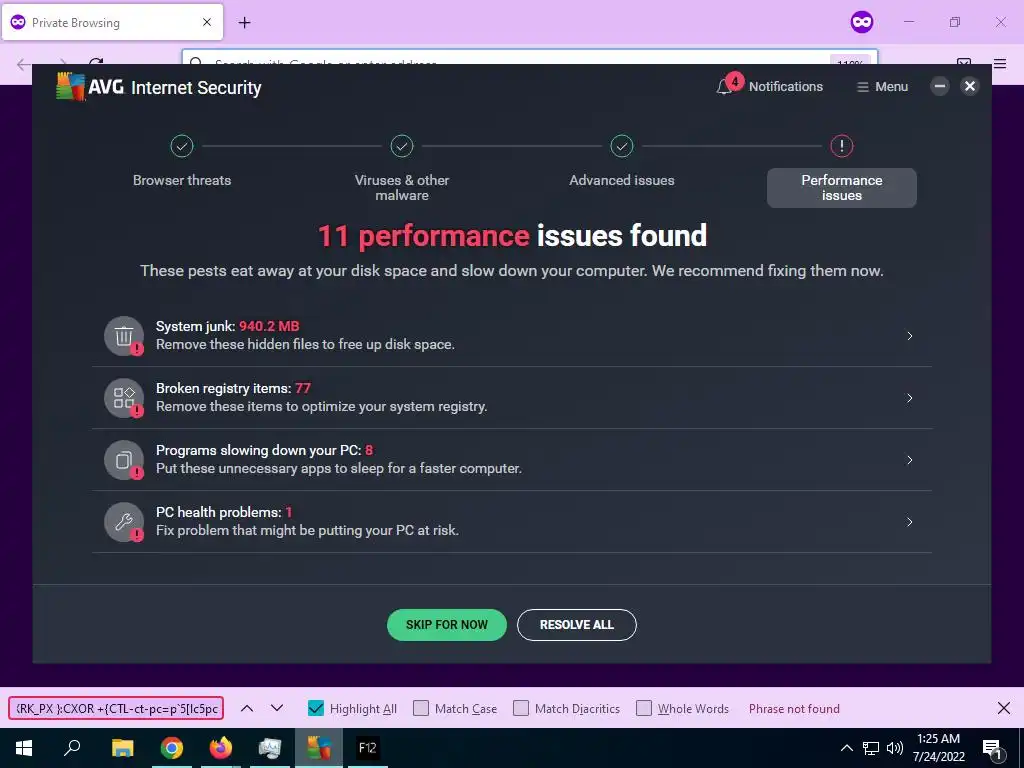Viewport: 1024px width, 768px height.
Task: Open Windows taskbar search
Action: pos(72,748)
